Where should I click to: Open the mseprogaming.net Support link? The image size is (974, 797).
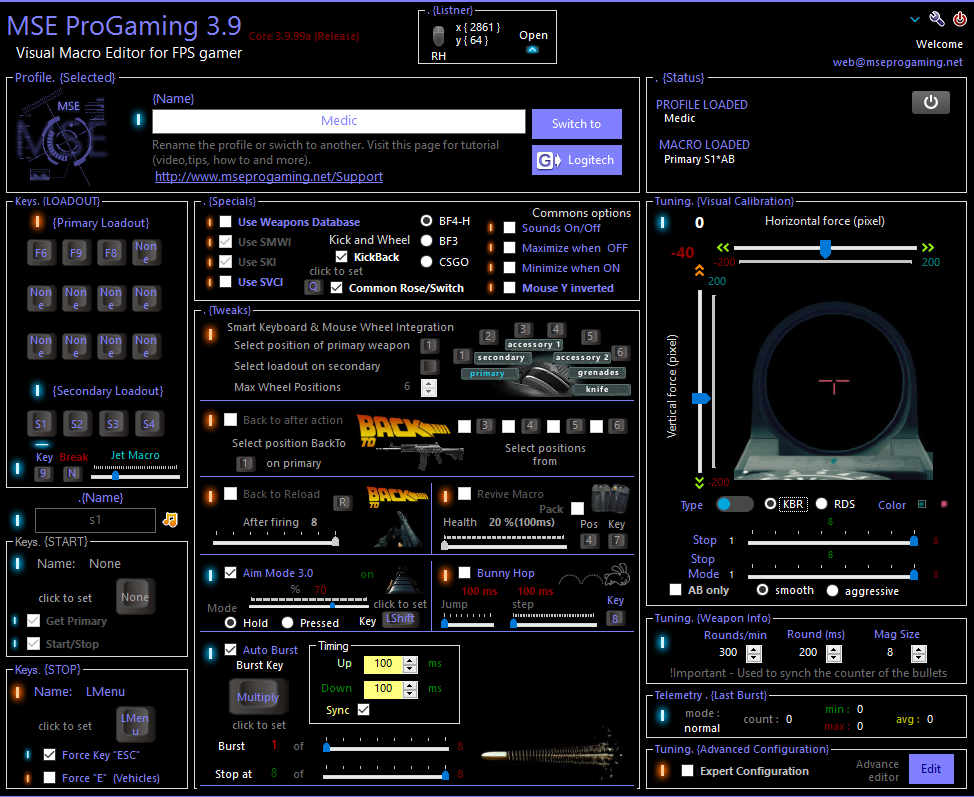pos(269,176)
